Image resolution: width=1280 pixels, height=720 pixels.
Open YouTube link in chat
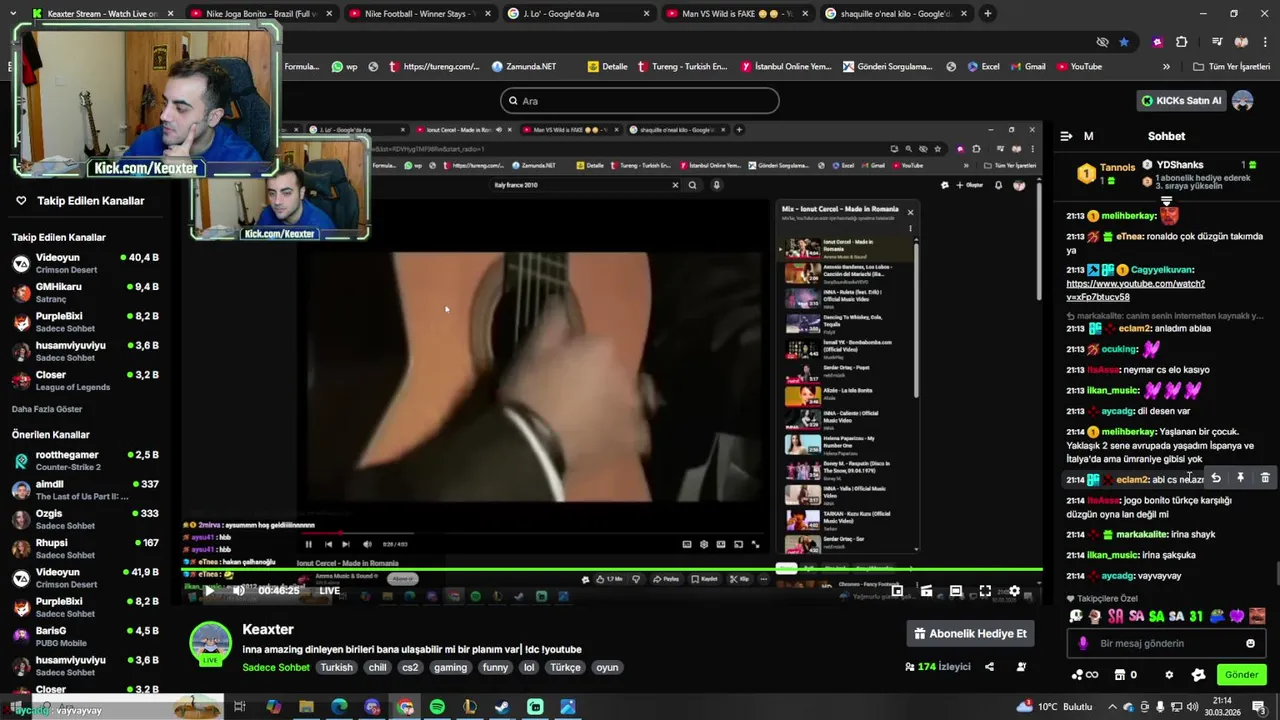point(1135,290)
